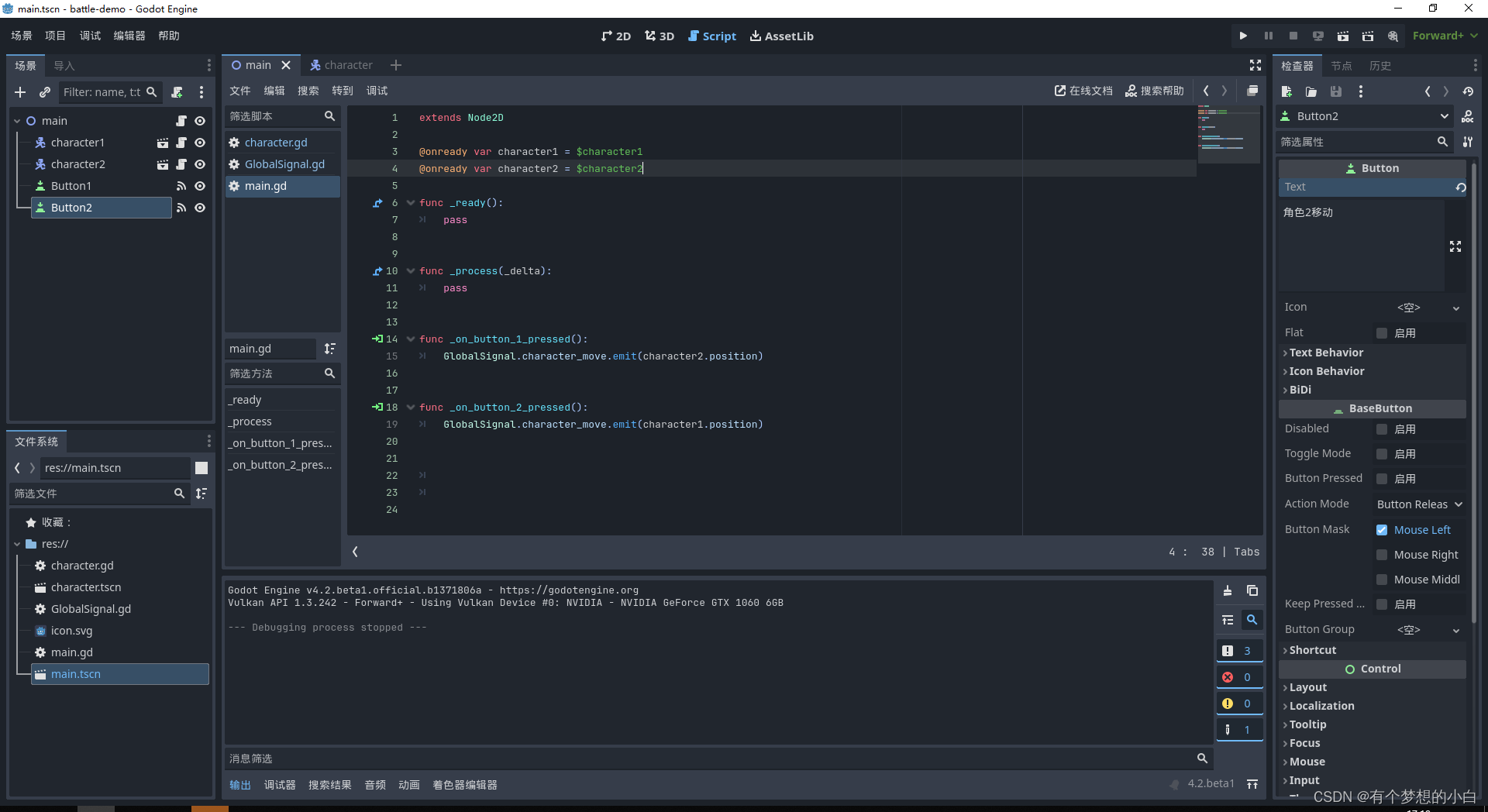Toggle distraction-free mode expand icon
Viewport: 1488px width, 812px height.
coord(1255,65)
